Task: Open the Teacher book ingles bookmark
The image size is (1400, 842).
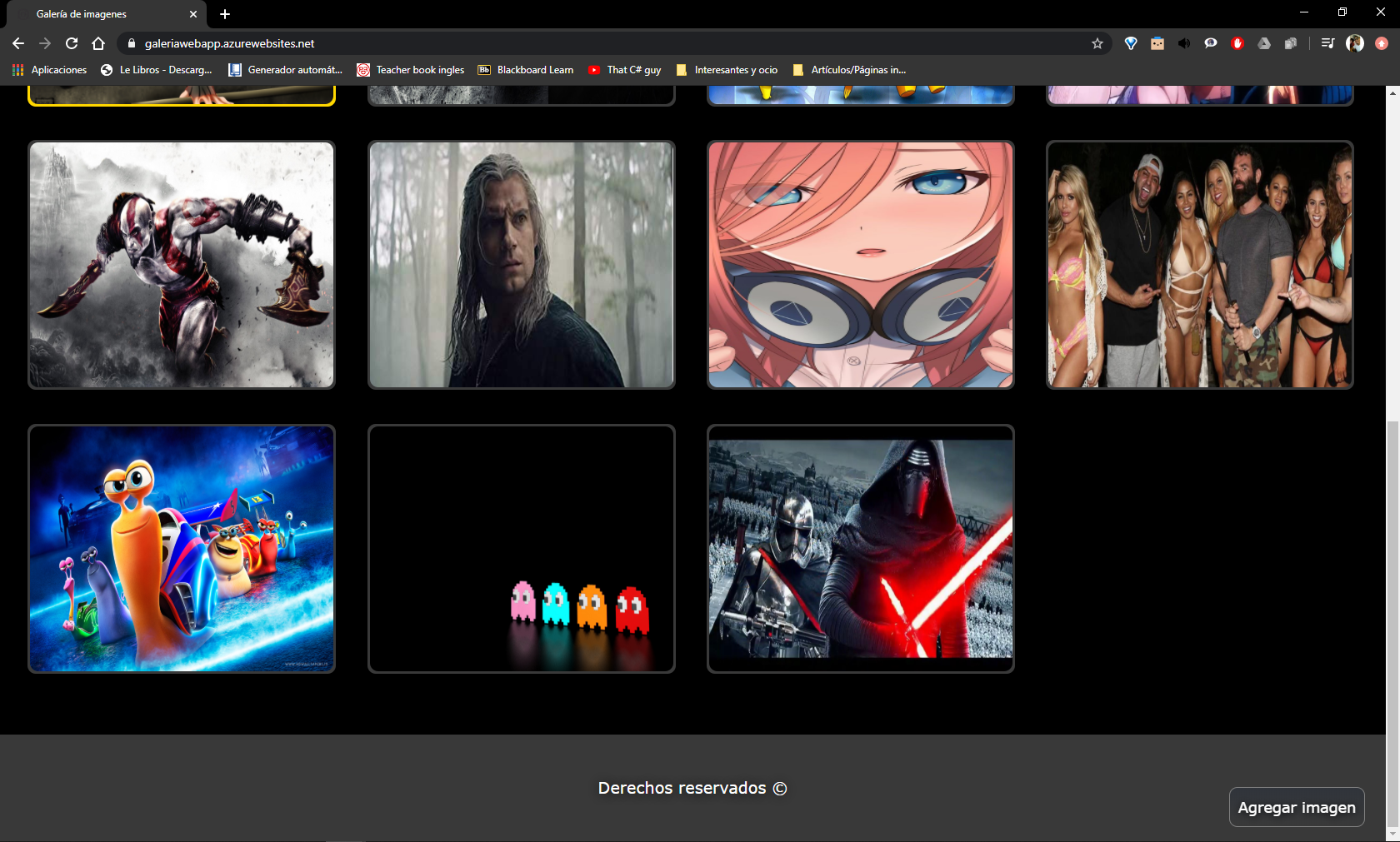Action: 411,70
